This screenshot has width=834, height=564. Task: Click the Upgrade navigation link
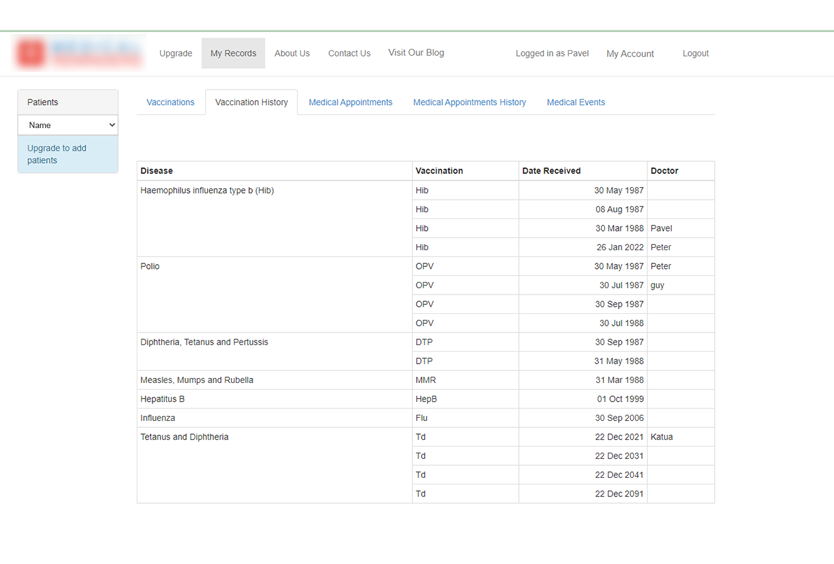175,53
